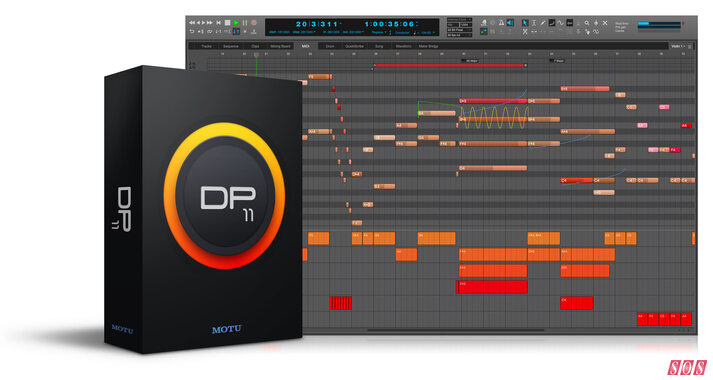
Task: Select the I-Beam selection tool
Action: click(x=534, y=23)
